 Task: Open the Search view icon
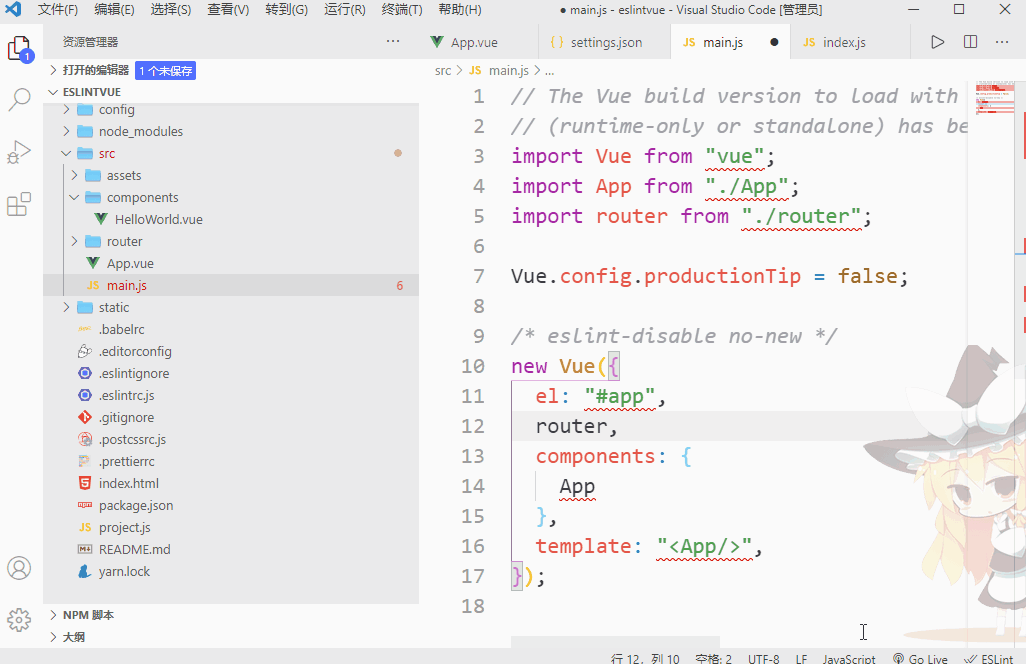click(x=20, y=99)
